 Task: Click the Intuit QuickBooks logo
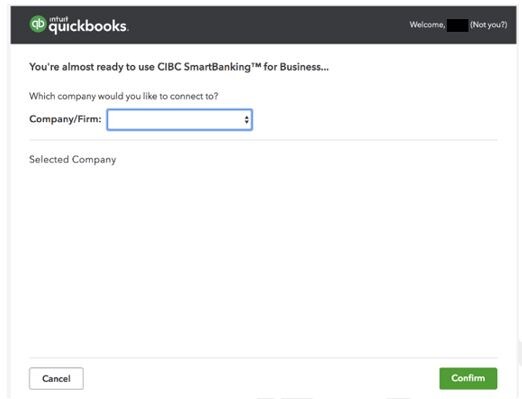click(78, 25)
